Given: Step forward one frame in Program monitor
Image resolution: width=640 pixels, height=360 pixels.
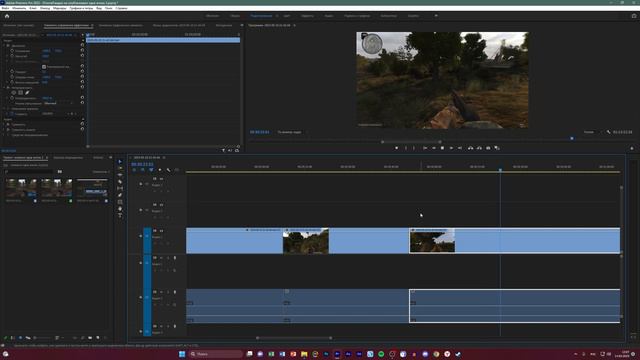Looking at the screenshot, I should (451, 148).
